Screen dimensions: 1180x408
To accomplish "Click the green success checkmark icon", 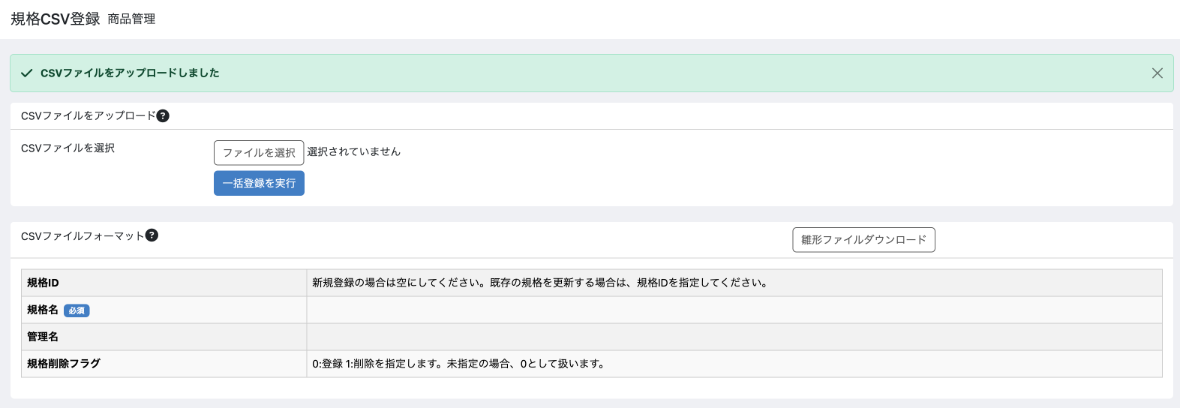I will click(x=26, y=73).
